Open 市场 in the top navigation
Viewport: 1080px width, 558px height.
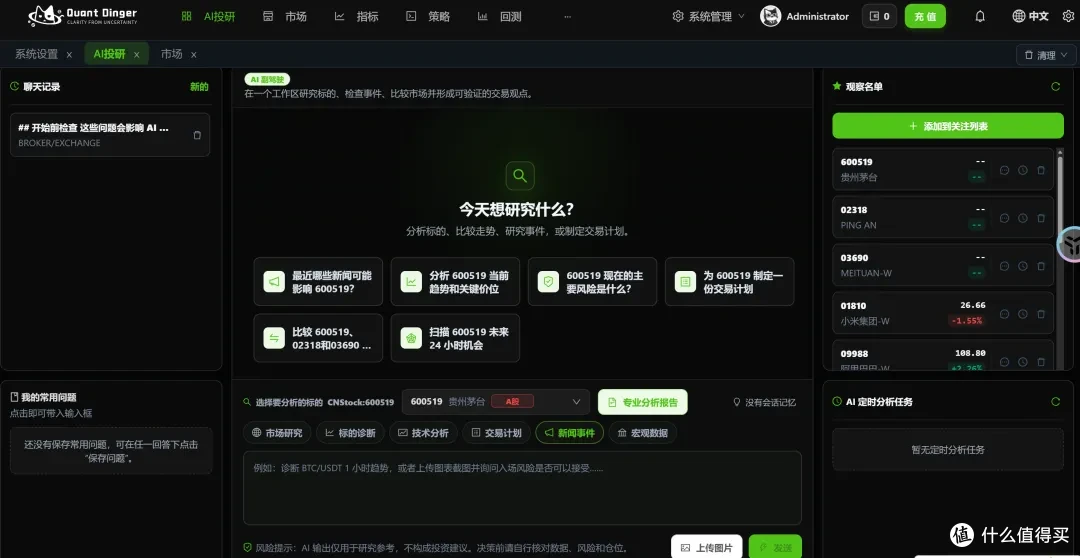coord(285,17)
